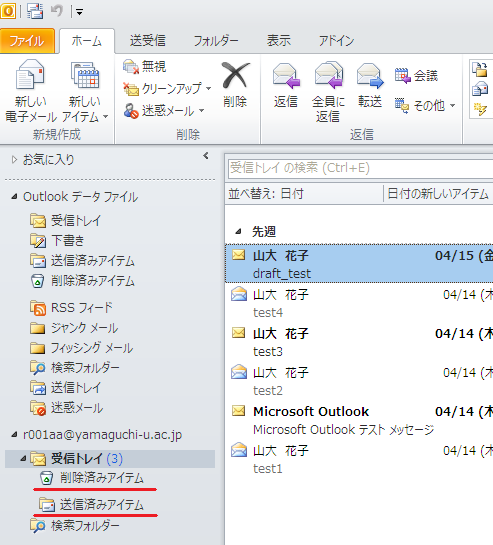
Task: Click the Outlook application icon in title bar
Action: click(x=8, y=11)
